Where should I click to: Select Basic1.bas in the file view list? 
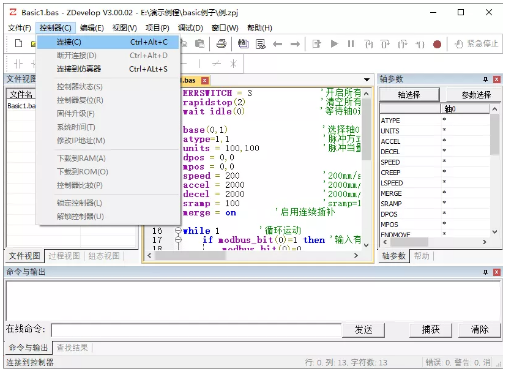(21, 106)
